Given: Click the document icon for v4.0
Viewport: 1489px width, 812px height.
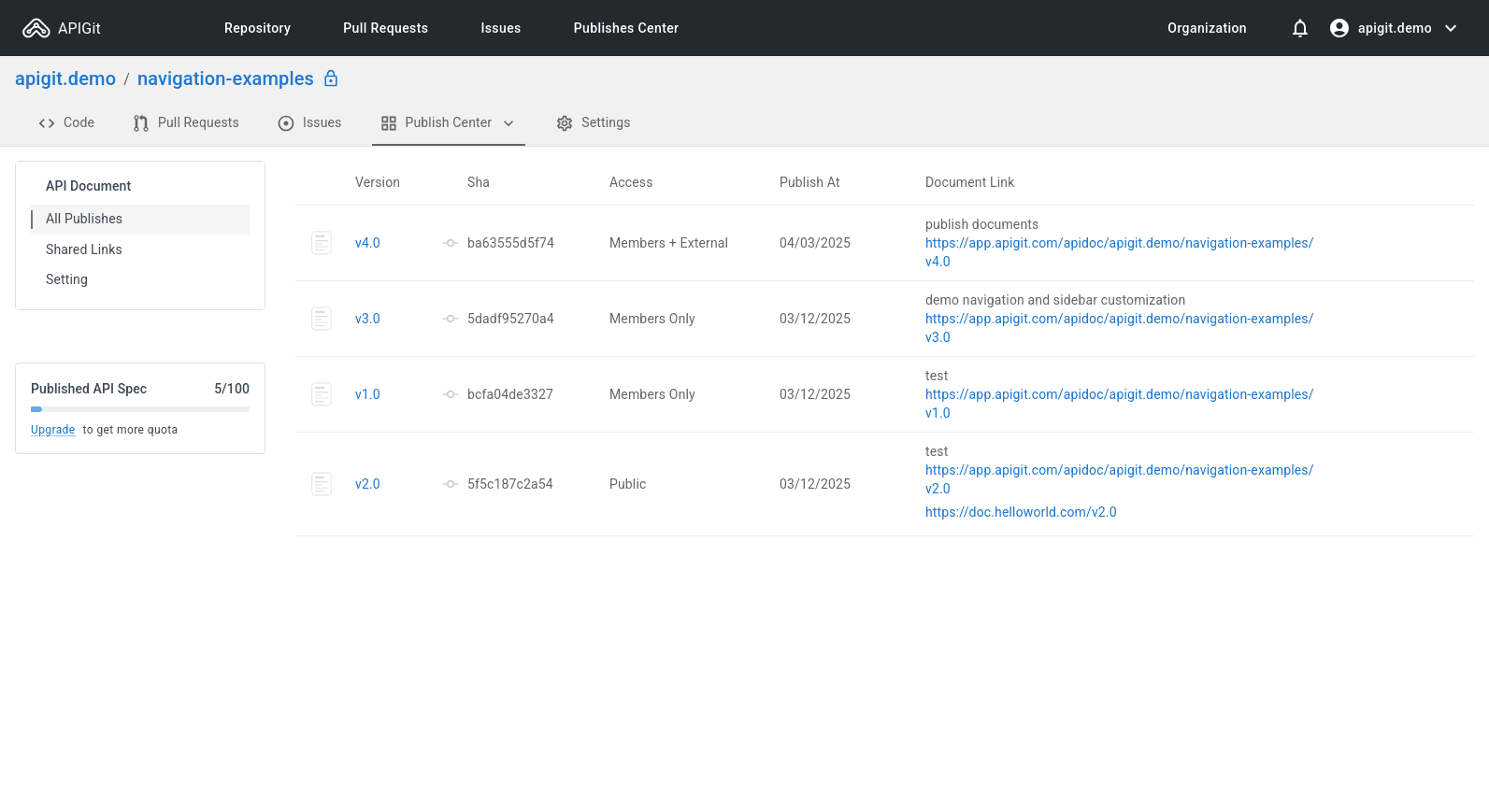Looking at the screenshot, I should [x=322, y=243].
